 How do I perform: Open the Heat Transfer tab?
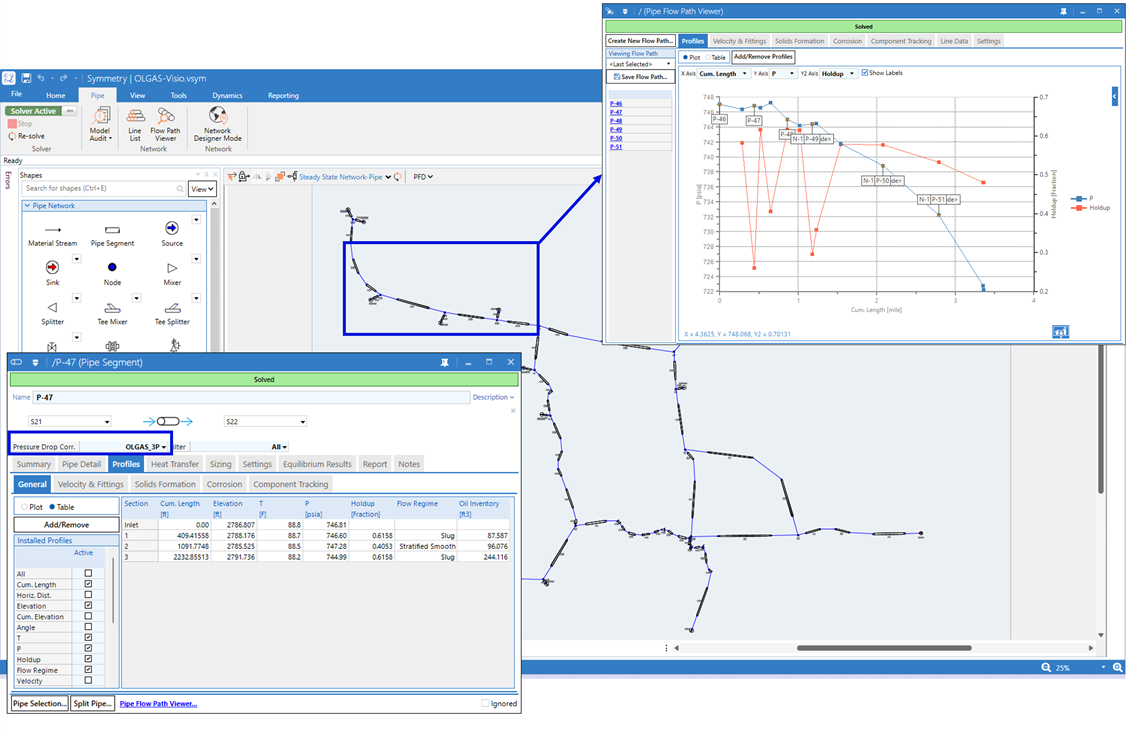click(x=175, y=464)
